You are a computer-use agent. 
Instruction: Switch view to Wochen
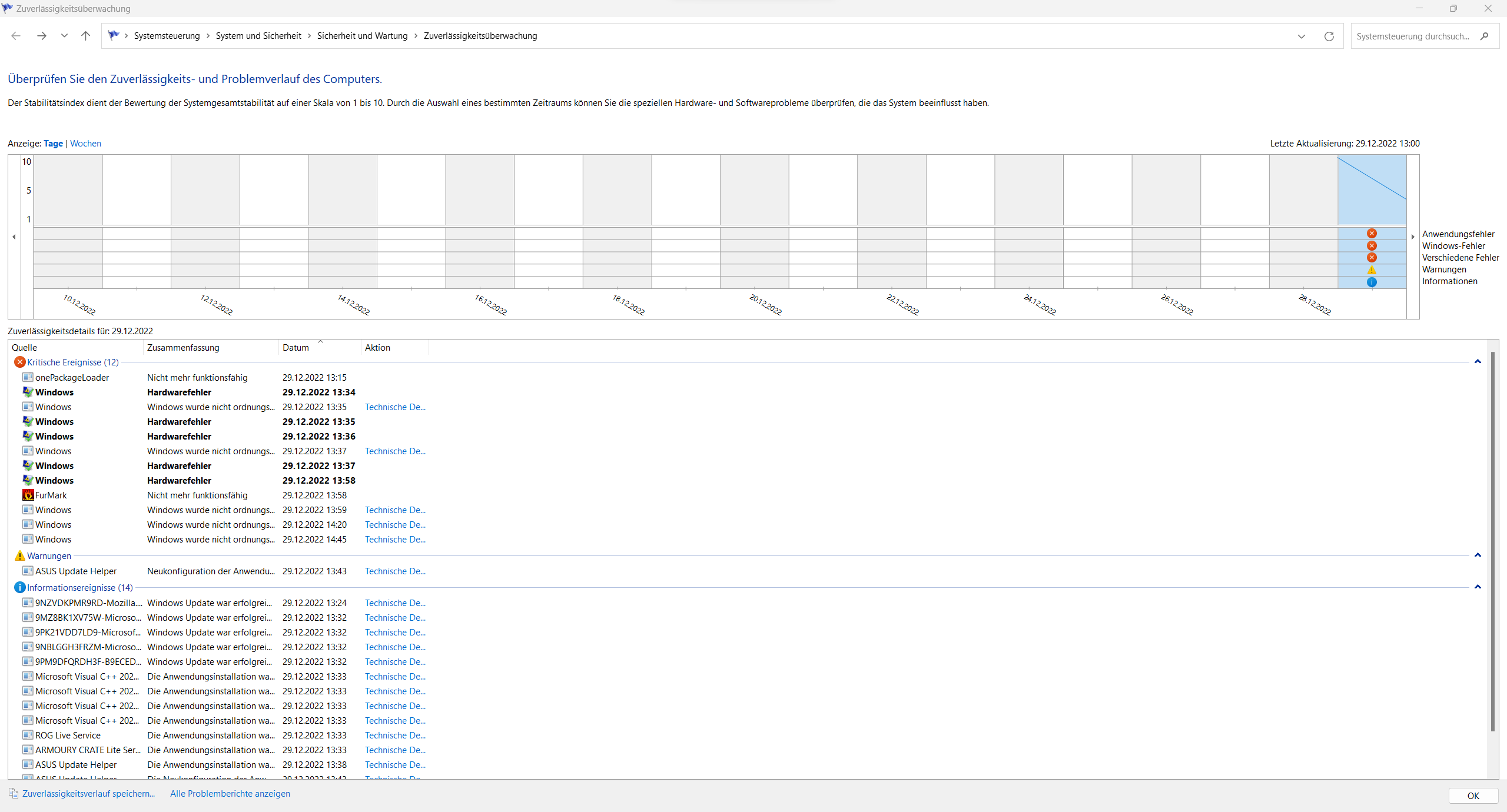click(x=85, y=144)
